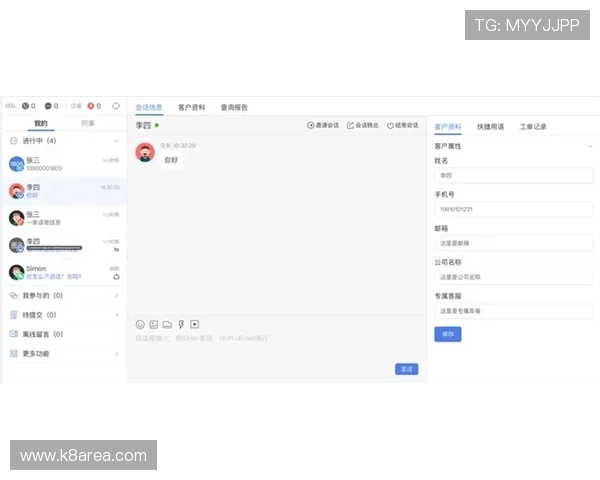The image size is (600, 480).
Task: Click the refresh icon above conversation list
Action: tap(116, 106)
